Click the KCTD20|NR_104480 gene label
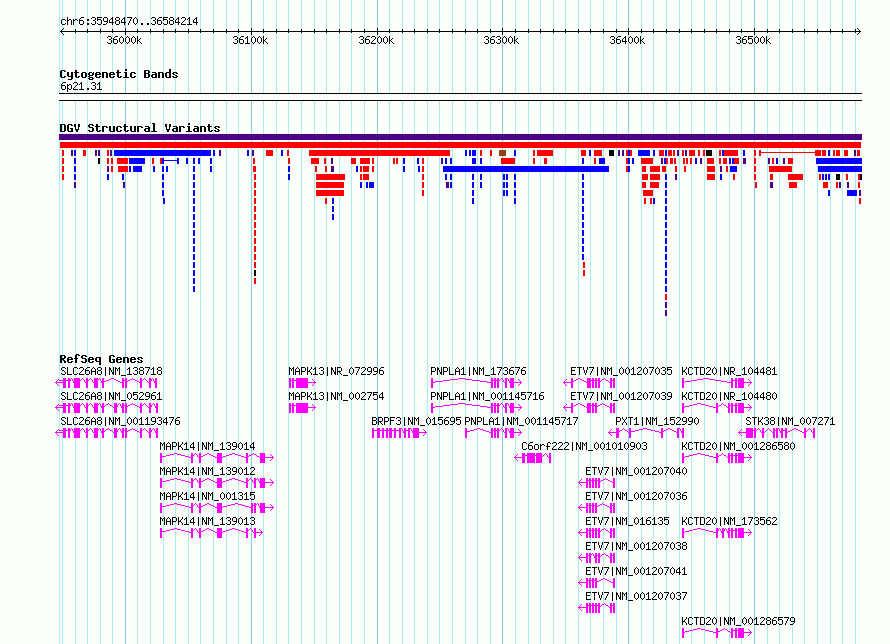The width and height of the screenshot is (890, 644). pyautogui.click(x=729, y=396)
